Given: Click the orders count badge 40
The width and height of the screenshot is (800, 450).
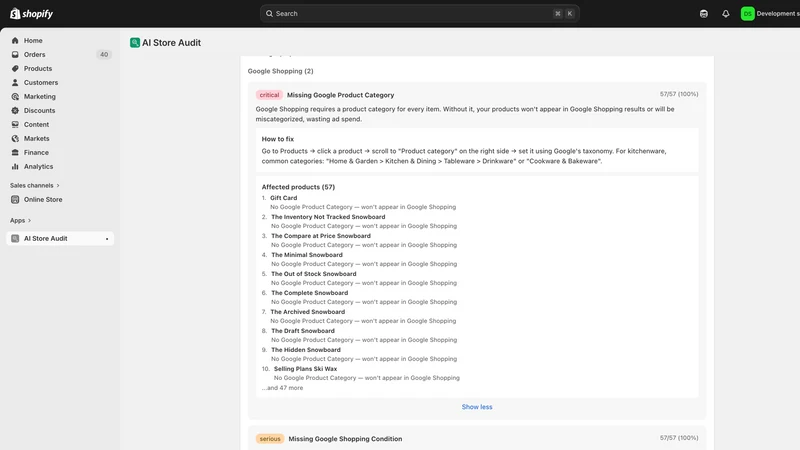Looking at the screenshot, I should 104,55.
